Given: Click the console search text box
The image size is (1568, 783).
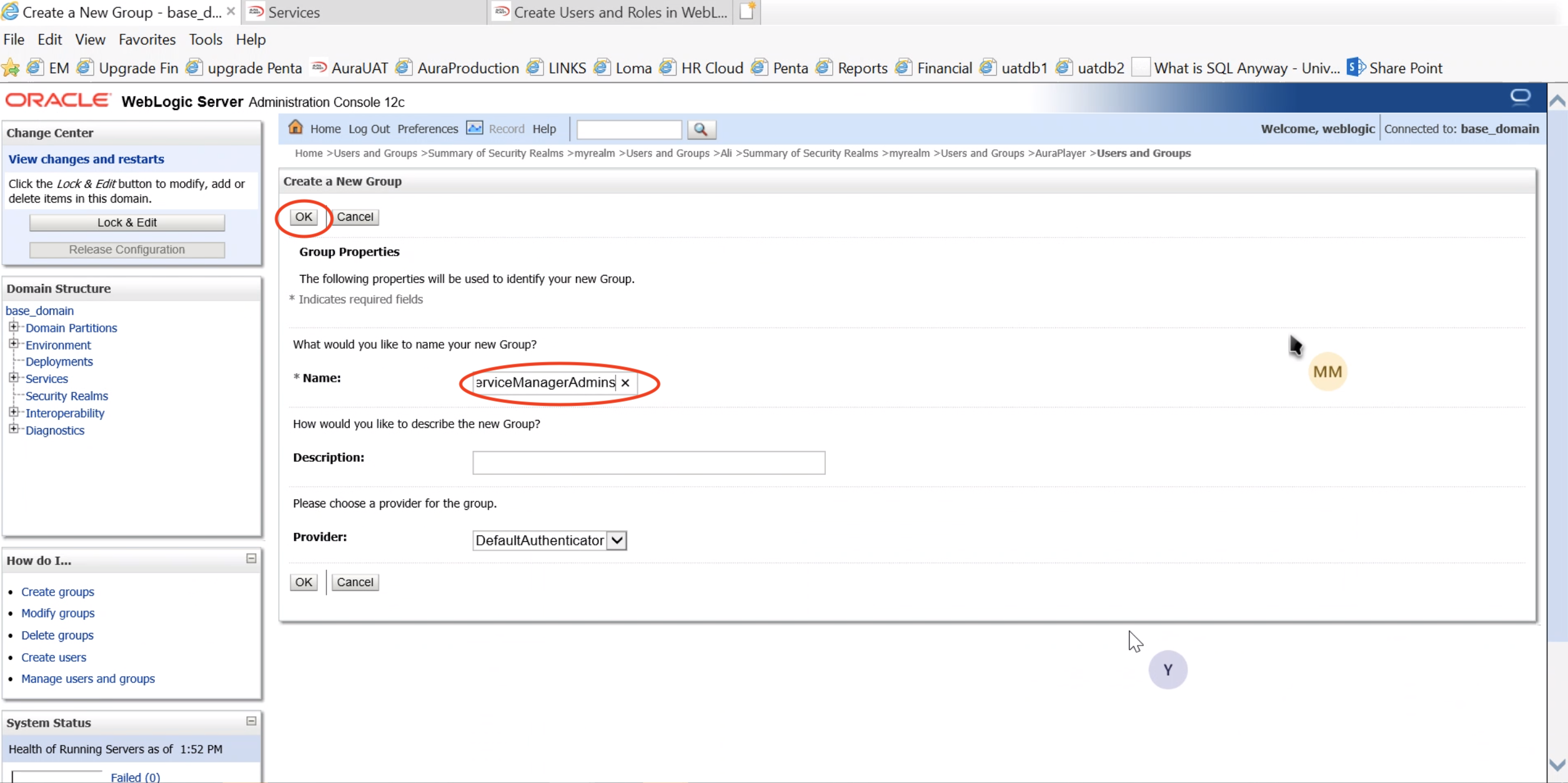Looking at the screenshot, I should [x=628, y=129].
